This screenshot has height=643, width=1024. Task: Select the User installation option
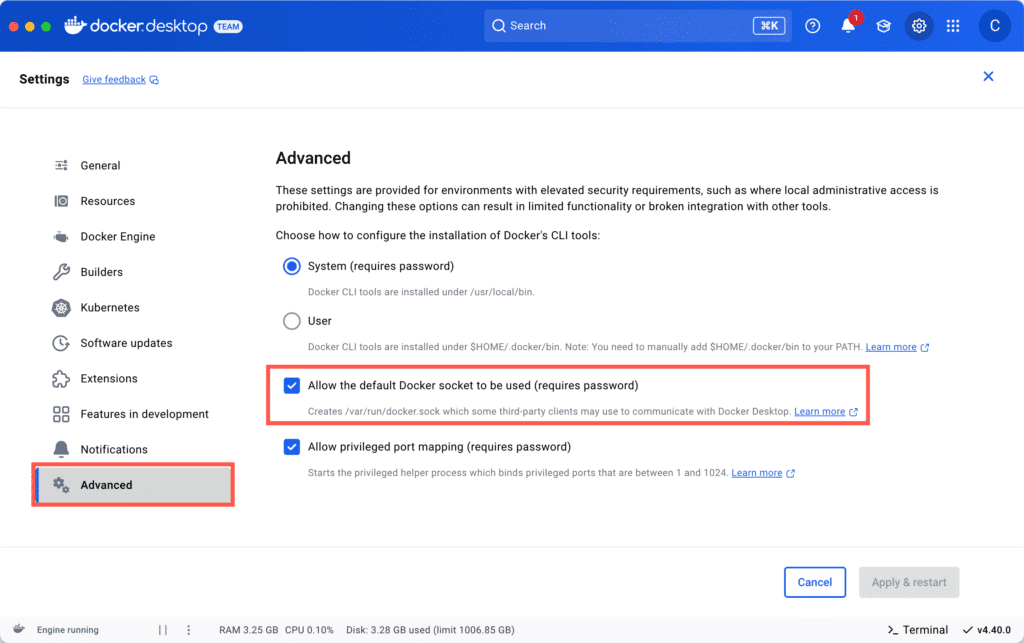pyautogui.click(x=291, y=321)
